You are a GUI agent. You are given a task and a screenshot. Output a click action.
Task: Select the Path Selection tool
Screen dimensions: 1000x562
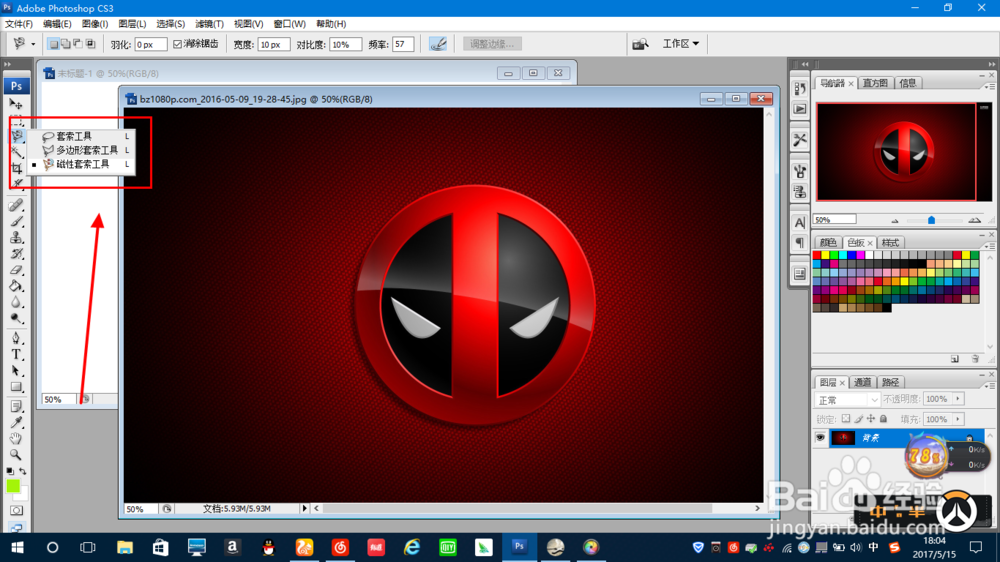click(x=17, y=371)
